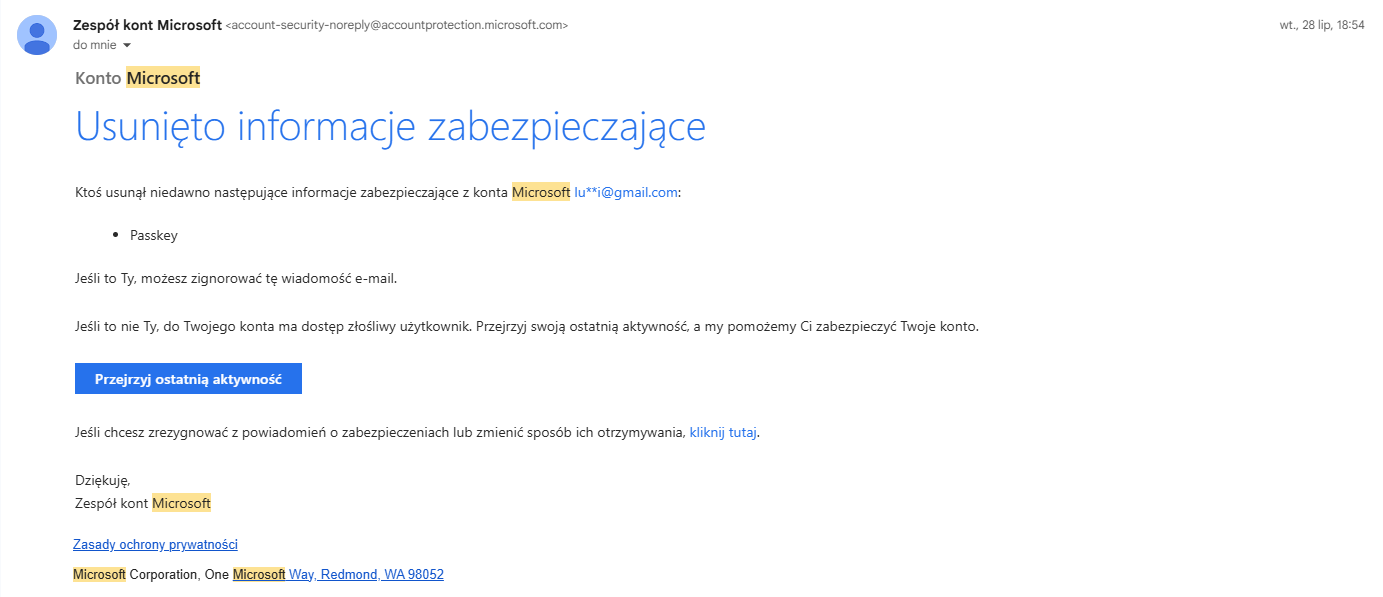The height and width of the screenshot is (597, 1383).
Task: Click the 'Passkey' bullet item
Action: tap(154, 236)
